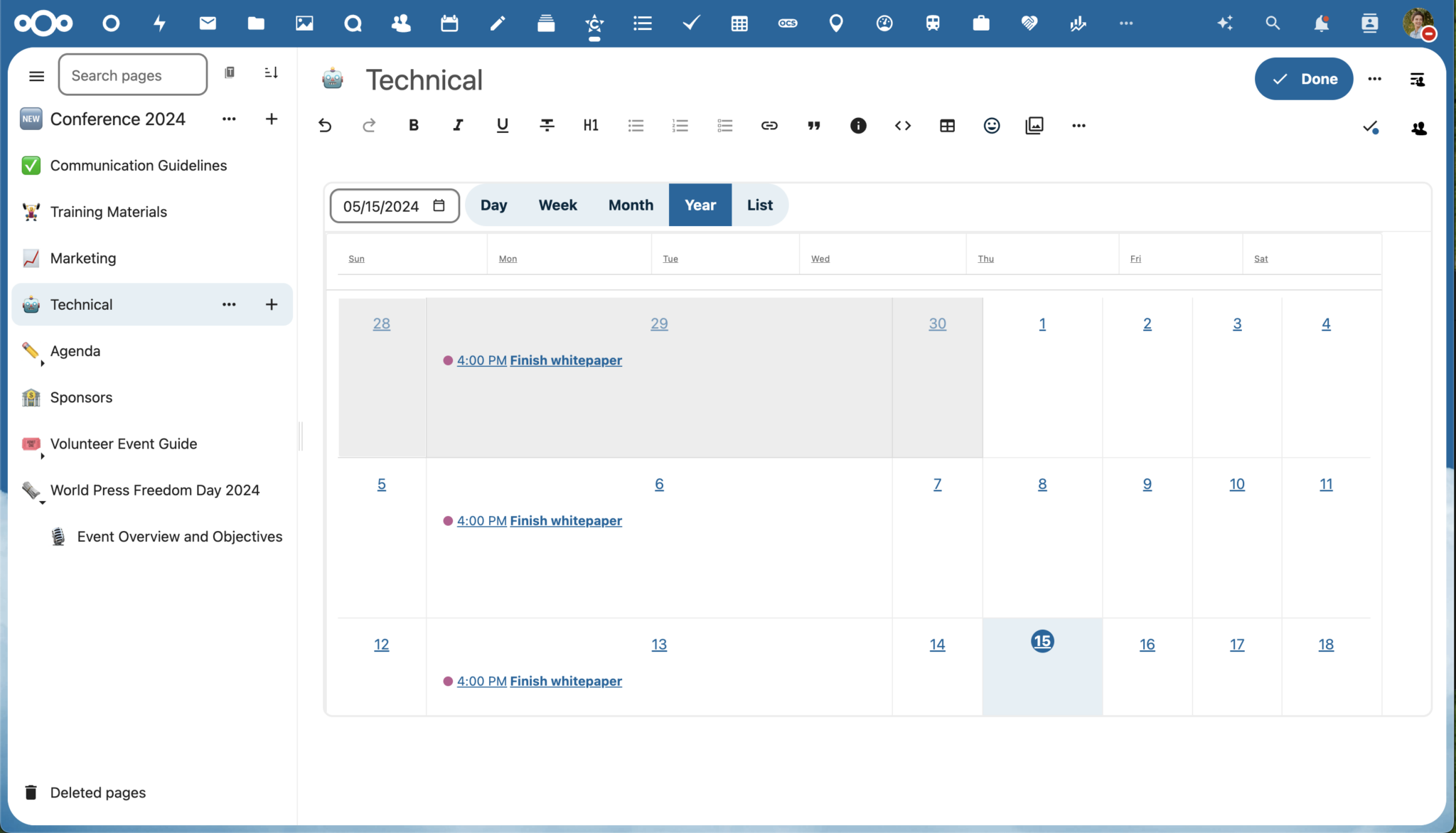
Task: Open the Finish whitepaper event on May 13
Action: [x=565, y=681]
